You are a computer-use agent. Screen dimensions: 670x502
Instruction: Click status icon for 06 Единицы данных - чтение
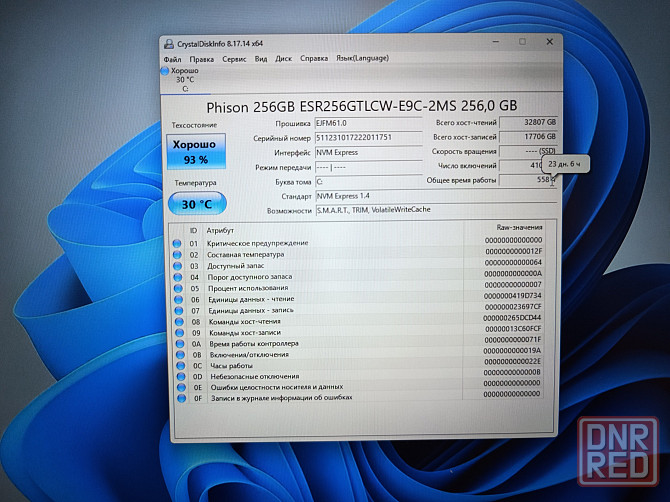pos(179,299)
